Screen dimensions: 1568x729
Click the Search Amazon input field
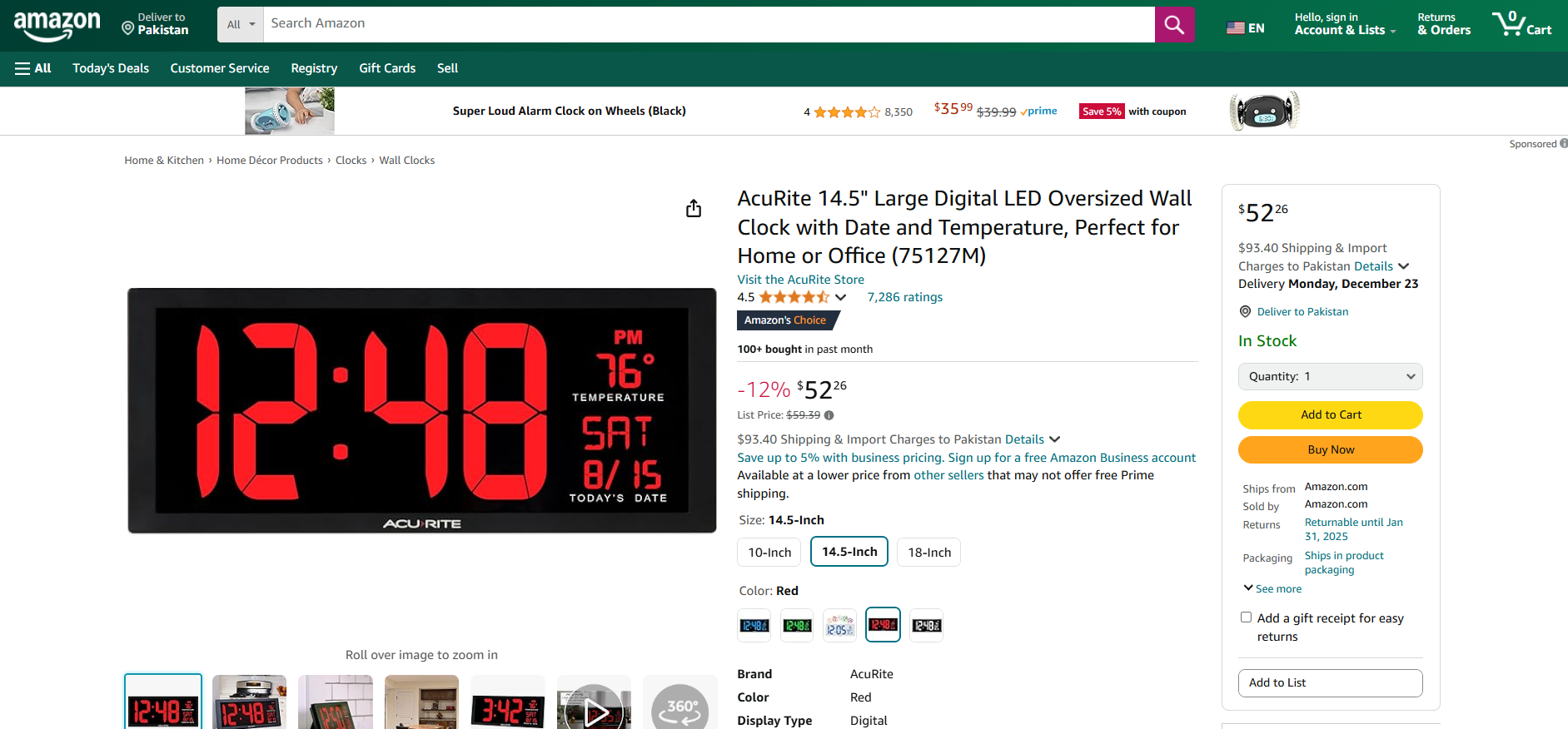(709, 24)
